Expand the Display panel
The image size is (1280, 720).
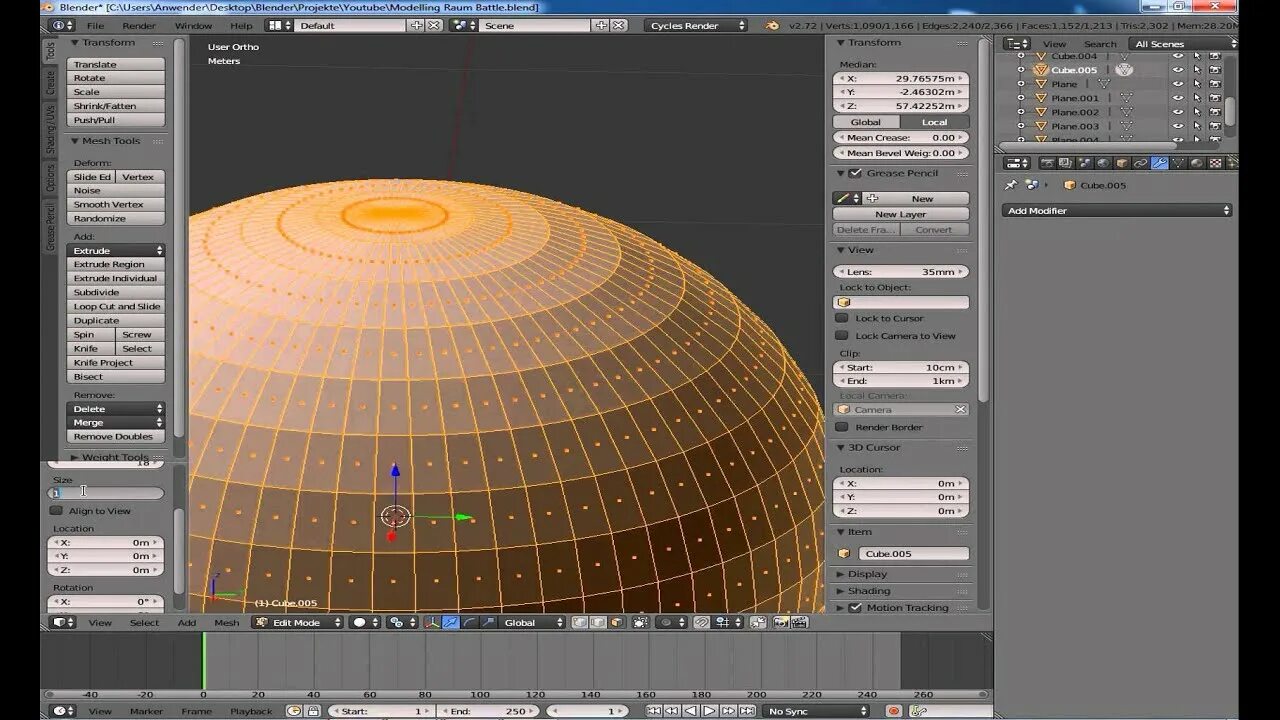(x=866, y=574)
